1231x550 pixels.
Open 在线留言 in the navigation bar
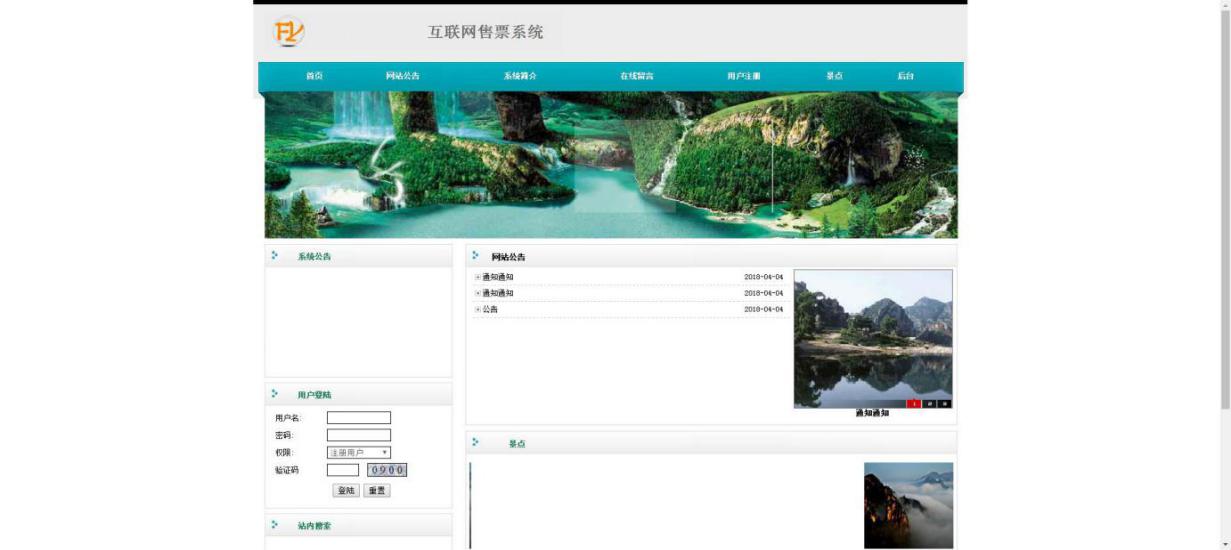pyautogui.click(x=636, y=76)
